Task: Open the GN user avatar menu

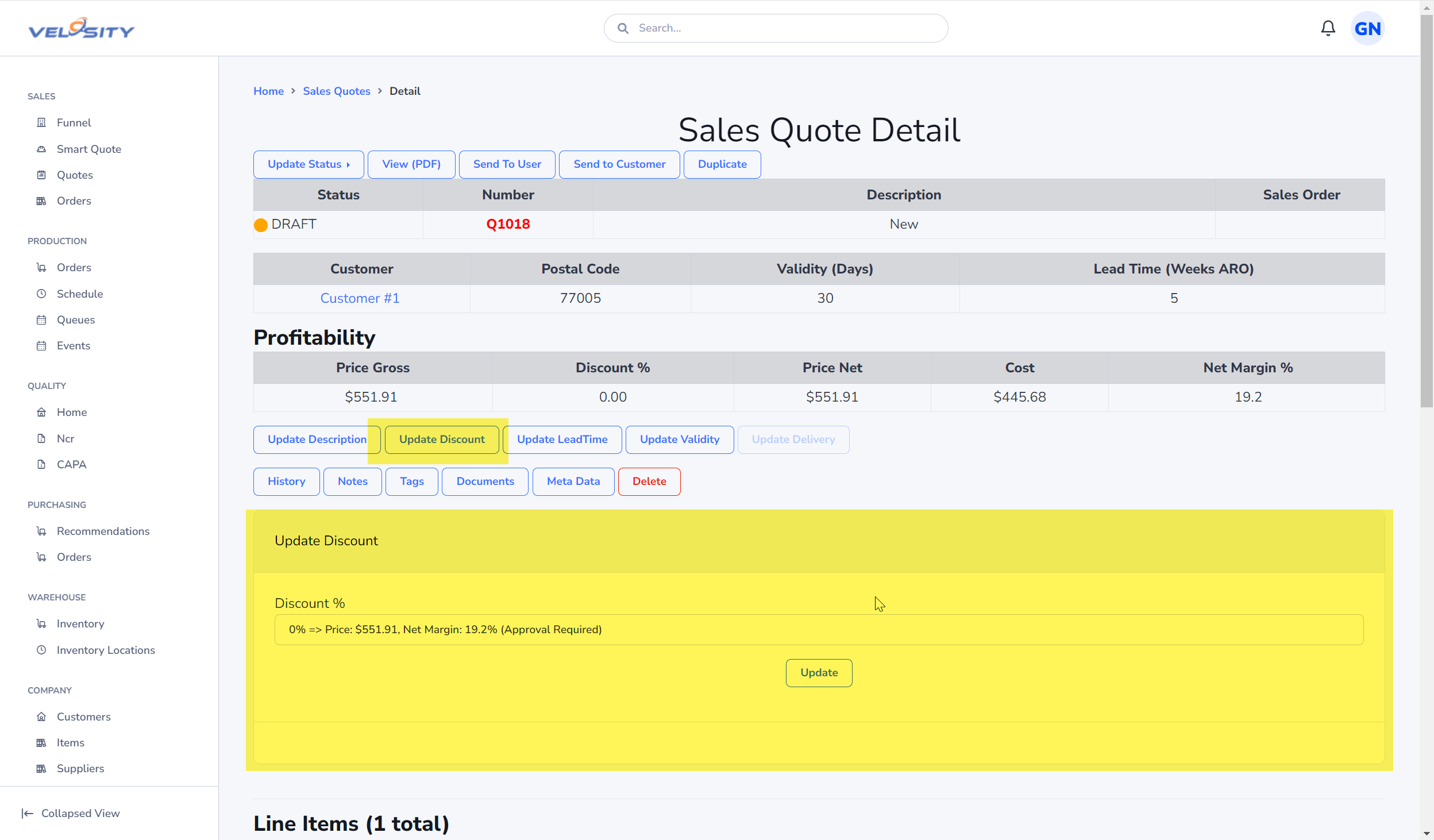Action: [x=1367, y=28]
